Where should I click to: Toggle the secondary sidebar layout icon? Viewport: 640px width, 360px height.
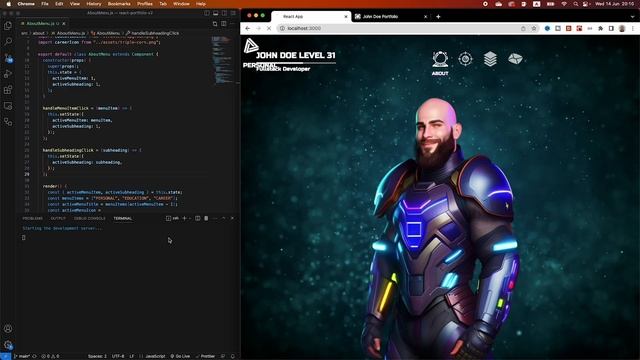point(224,13)
